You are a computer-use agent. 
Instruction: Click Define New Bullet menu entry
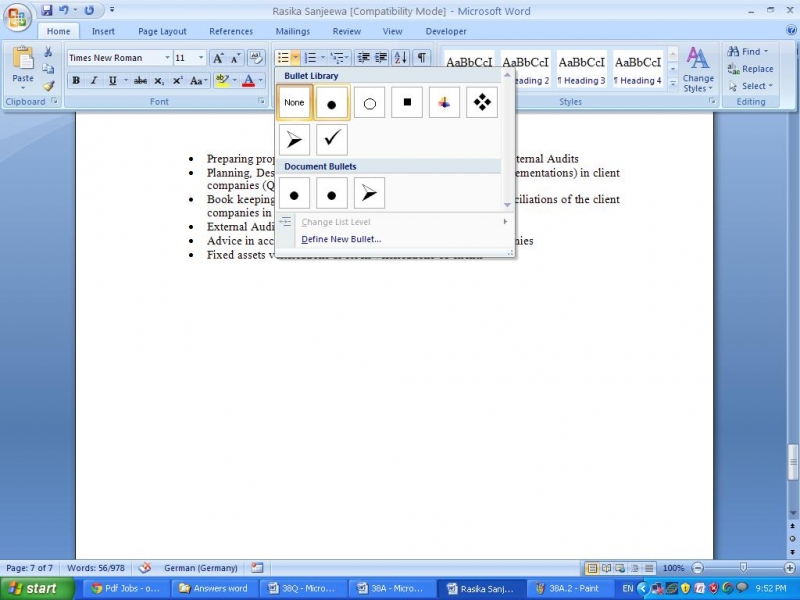pos(341,239)
